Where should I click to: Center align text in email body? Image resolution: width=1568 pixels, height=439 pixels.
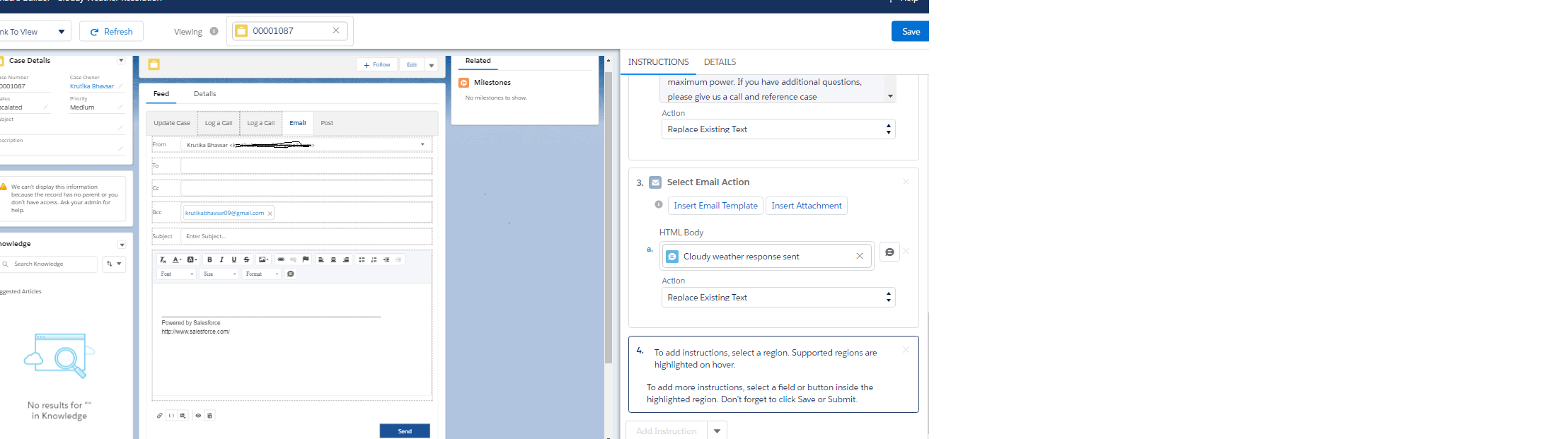tap(333, 260)
